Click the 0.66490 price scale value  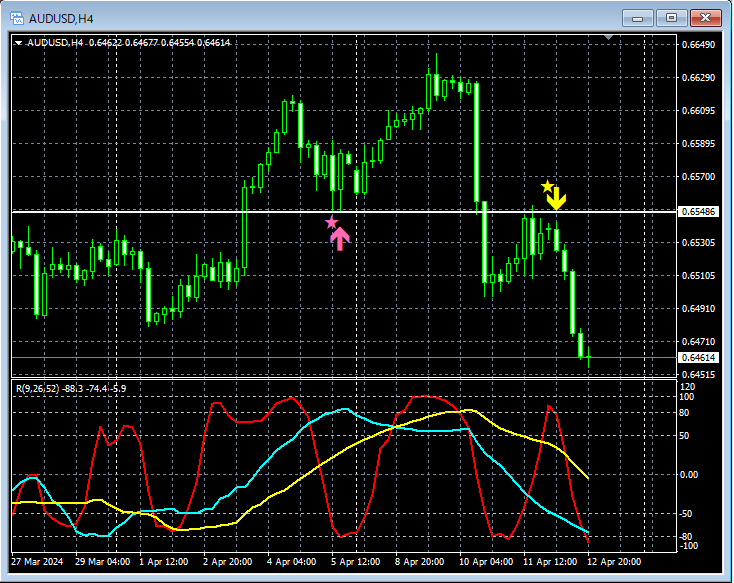698,44
